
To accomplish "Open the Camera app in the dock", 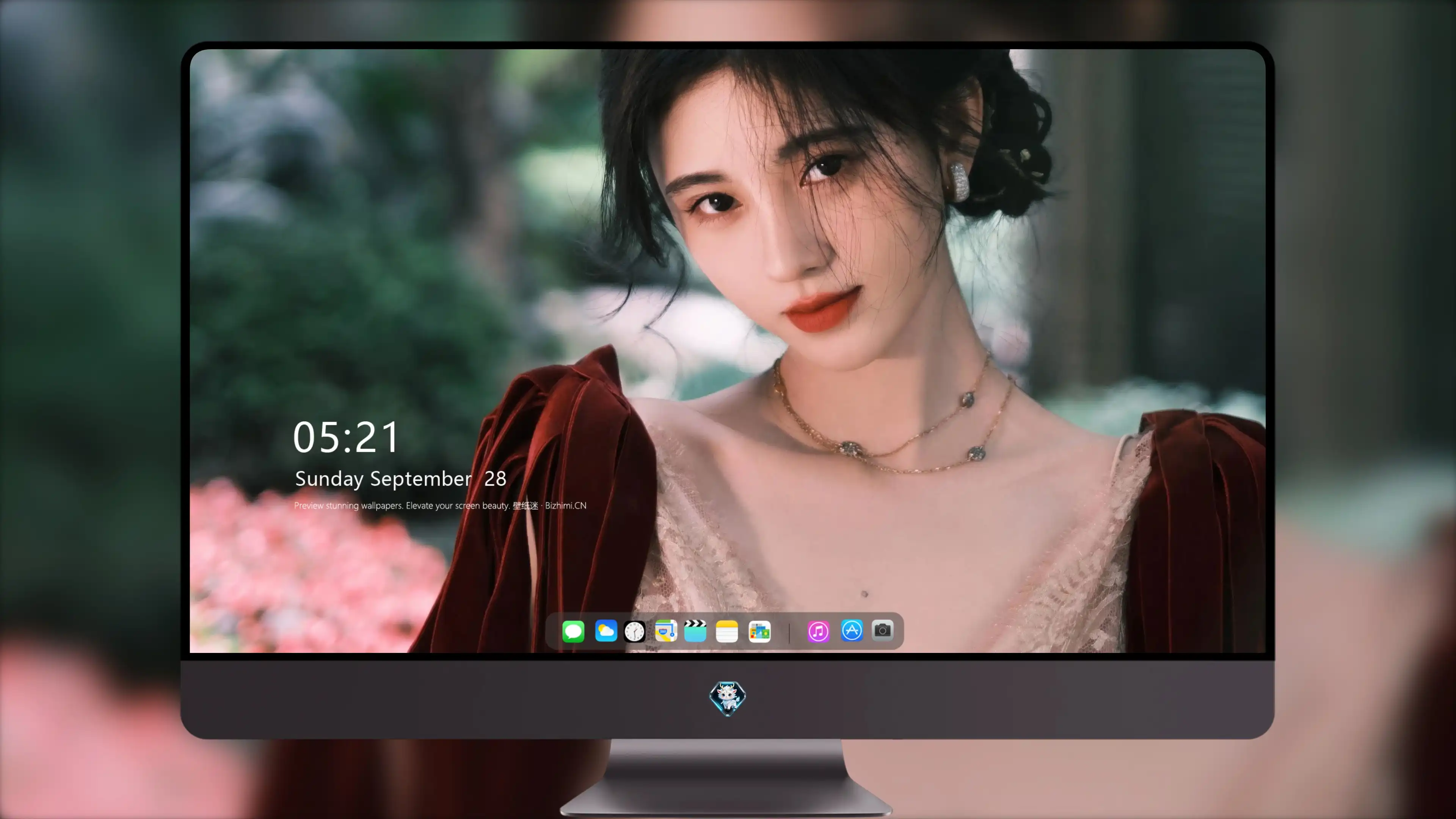I will point(882,630).
